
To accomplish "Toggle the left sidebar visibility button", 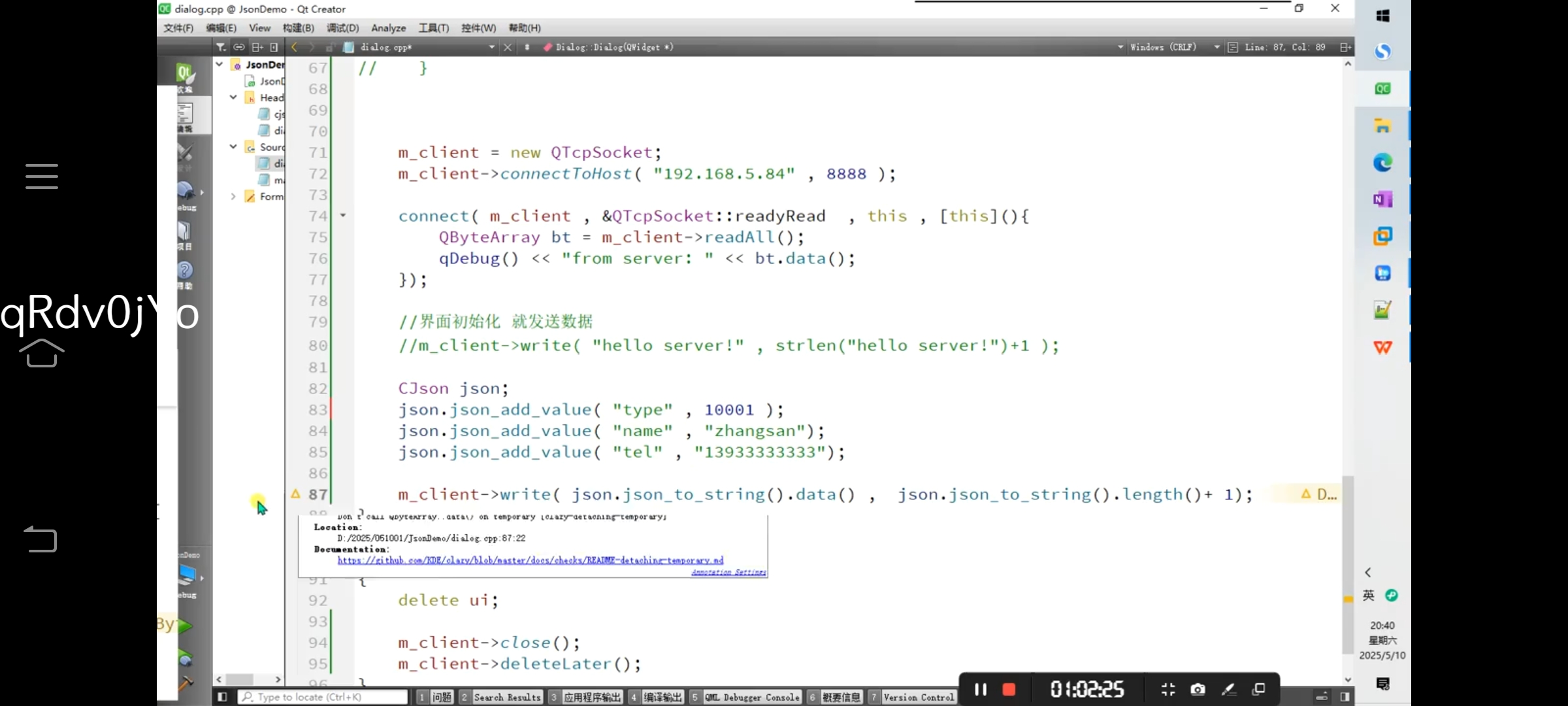I will 222,697.
